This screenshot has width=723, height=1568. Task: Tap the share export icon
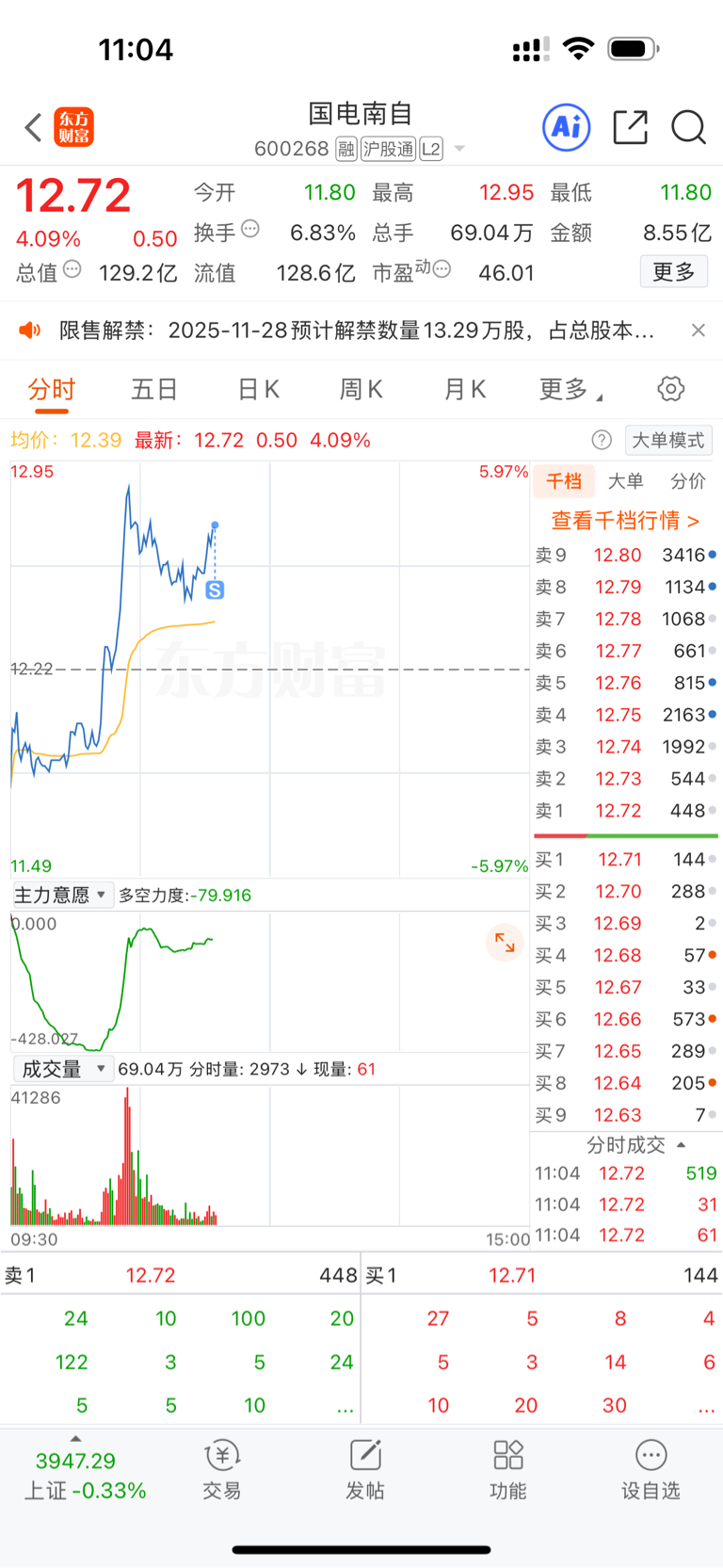(630, 127)
